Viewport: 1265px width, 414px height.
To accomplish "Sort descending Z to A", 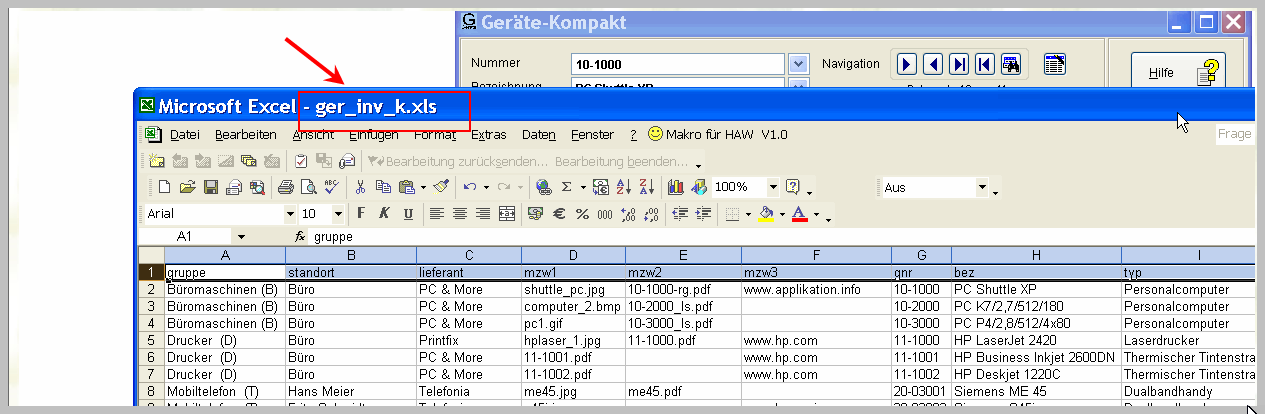I will tap(646, 187).
